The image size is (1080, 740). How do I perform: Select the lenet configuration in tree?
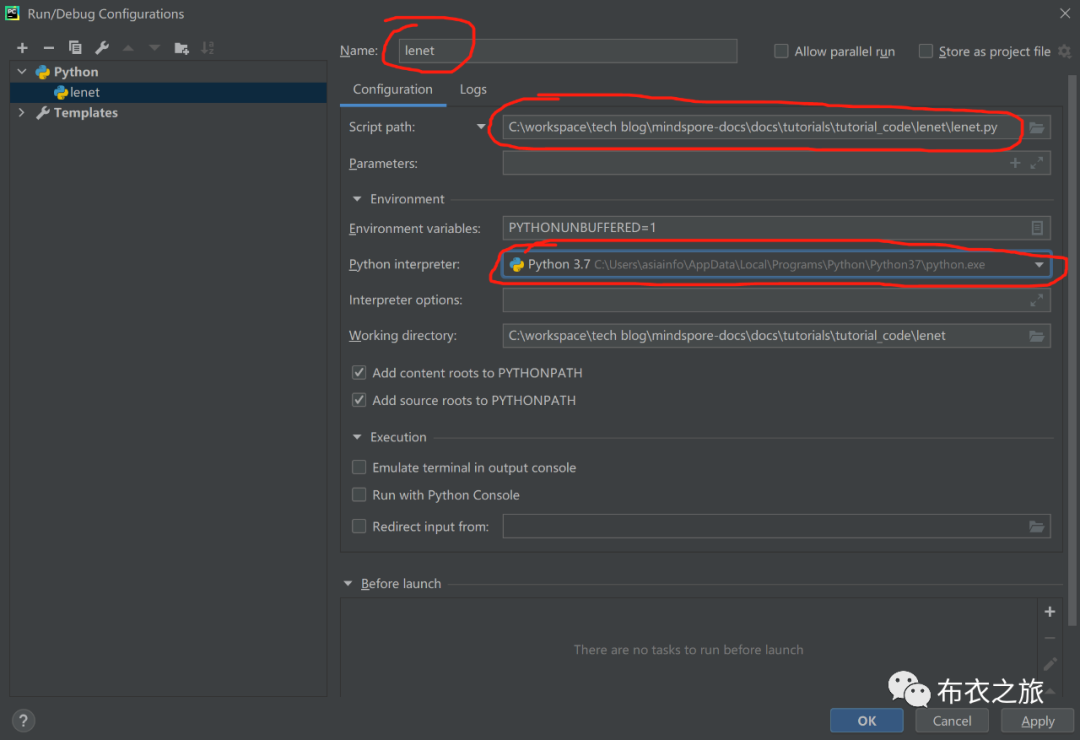[x=168, y=92]
